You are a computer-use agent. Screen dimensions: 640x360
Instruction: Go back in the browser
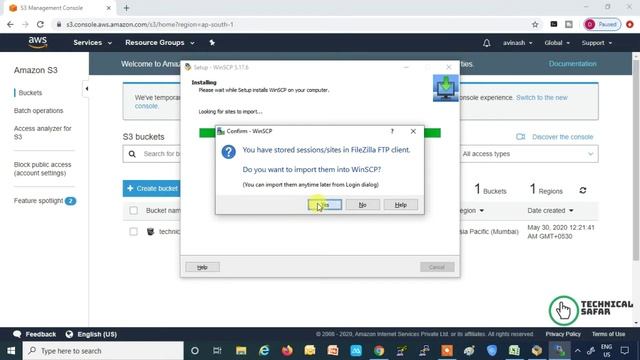pyautogui.click(x=10, y=24)
